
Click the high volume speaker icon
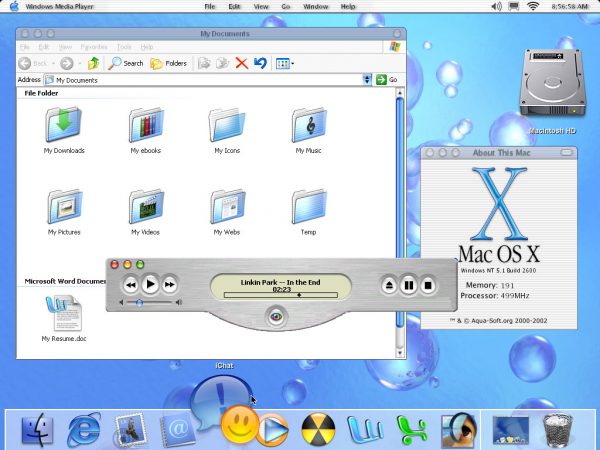pos(179,302)
